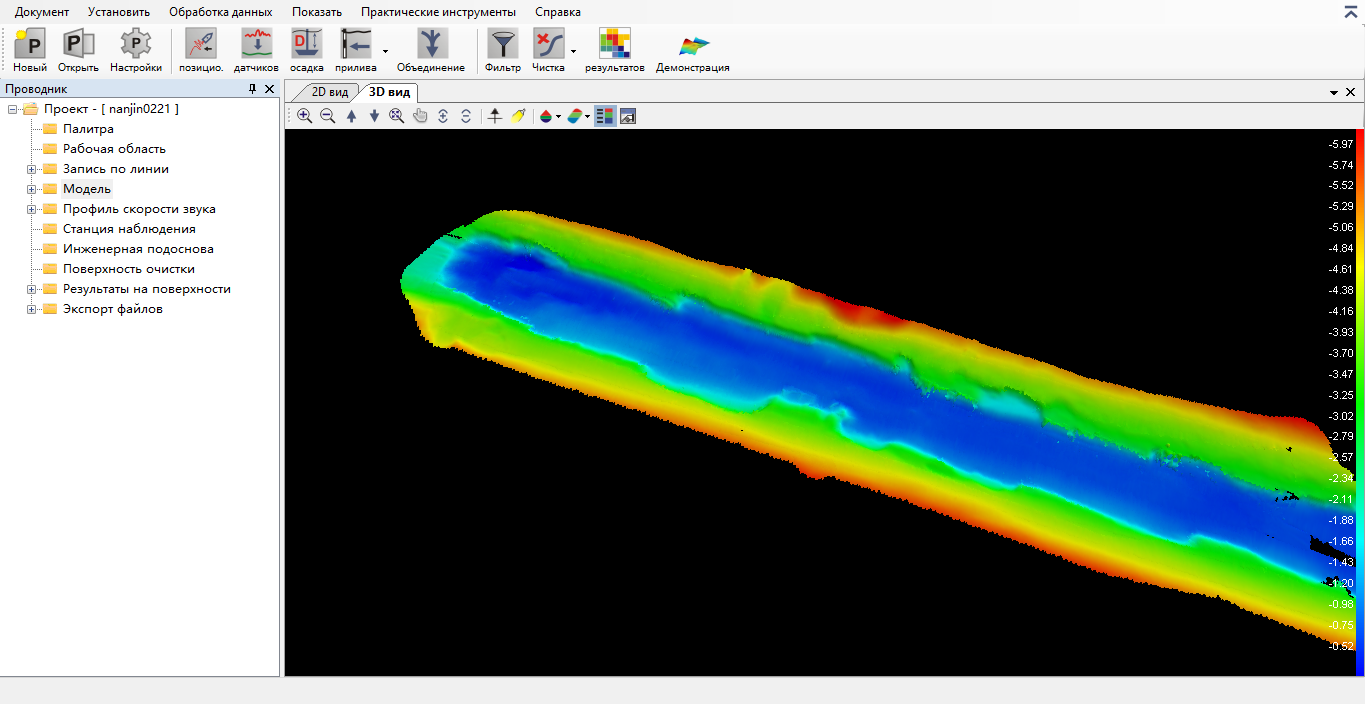
Task: Click the Новый project icon
Action: [30, 45]
